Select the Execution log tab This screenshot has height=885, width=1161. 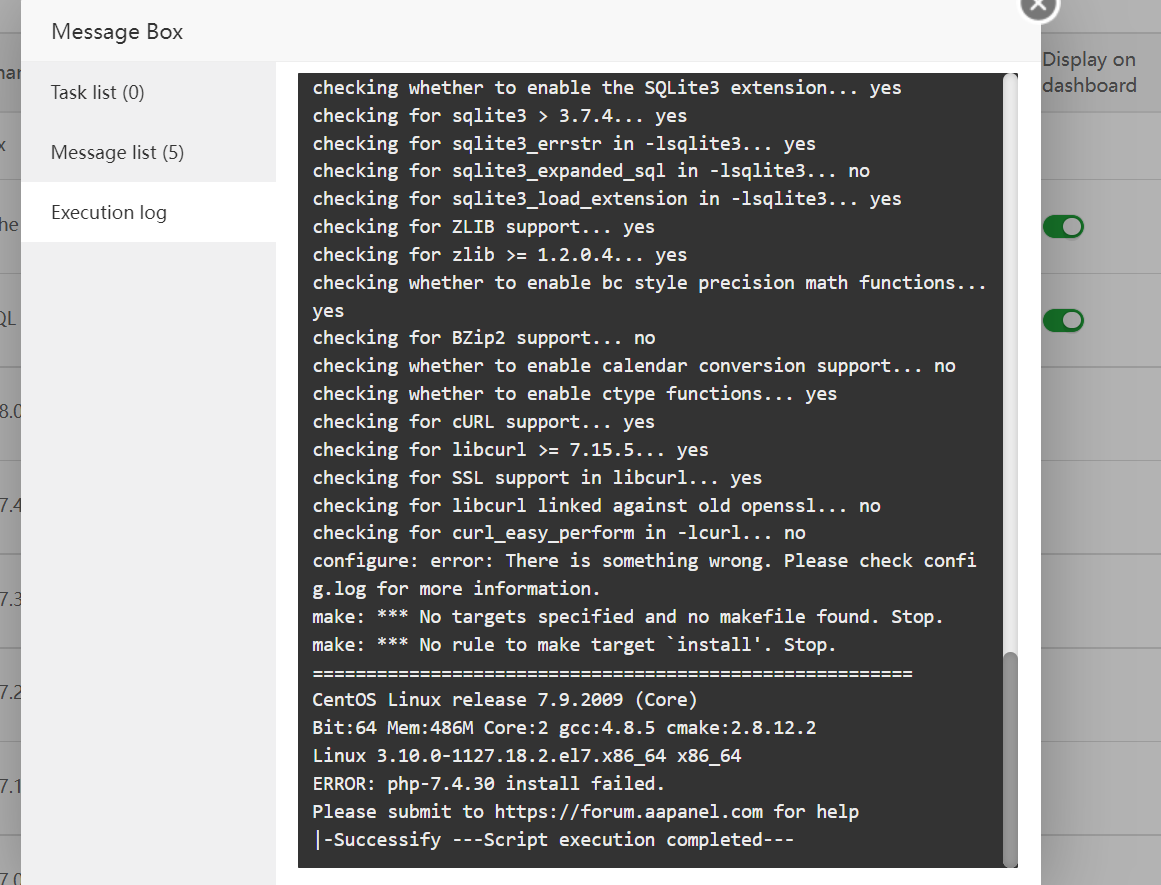coord(109,212)
